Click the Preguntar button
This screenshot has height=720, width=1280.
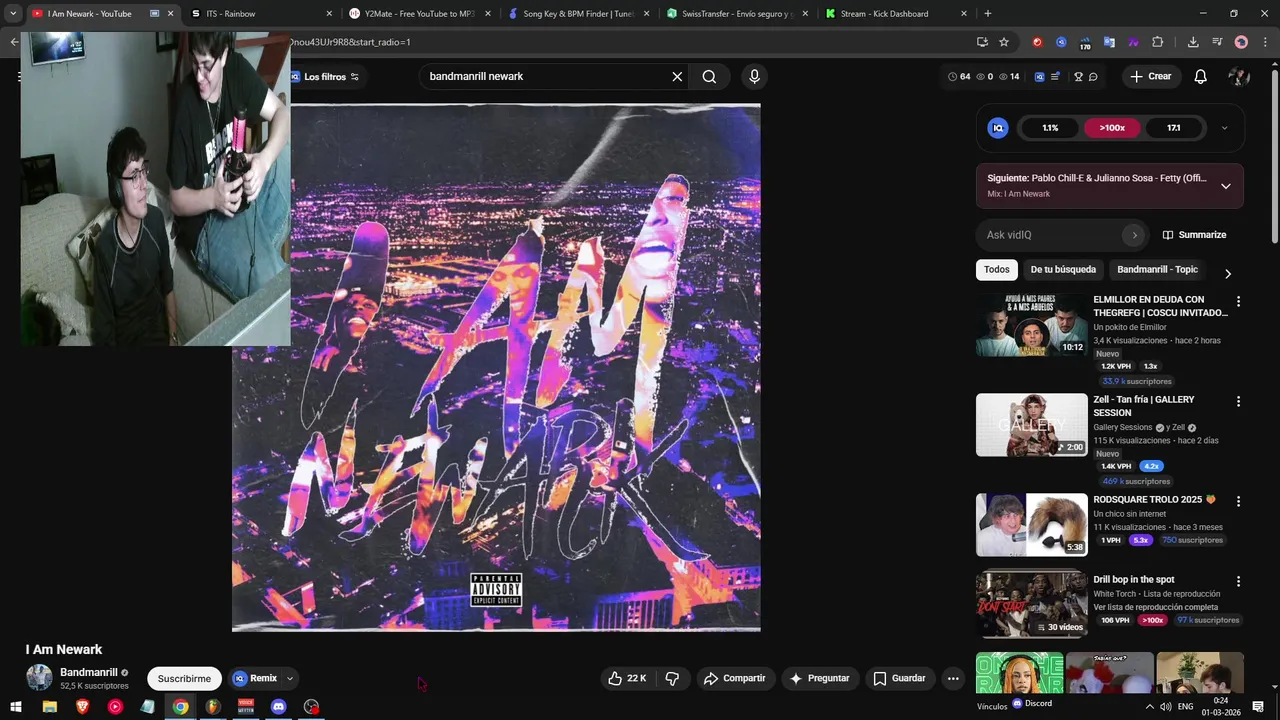tap(819, 679)
